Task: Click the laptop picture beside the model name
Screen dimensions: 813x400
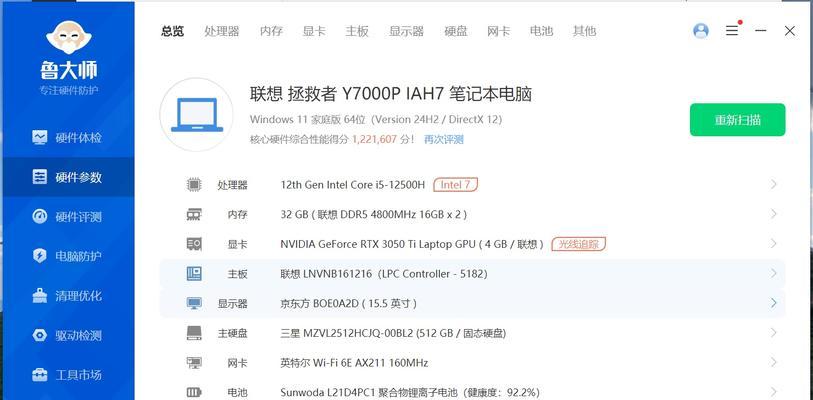Action: coord(197,115)
